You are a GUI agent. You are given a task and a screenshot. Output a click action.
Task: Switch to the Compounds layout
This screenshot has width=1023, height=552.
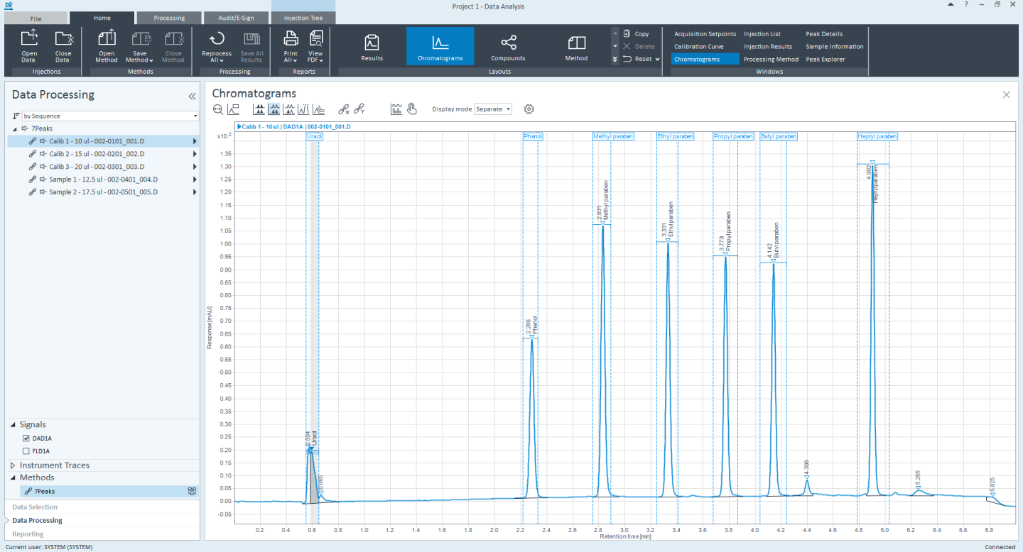tap(508, 46)
